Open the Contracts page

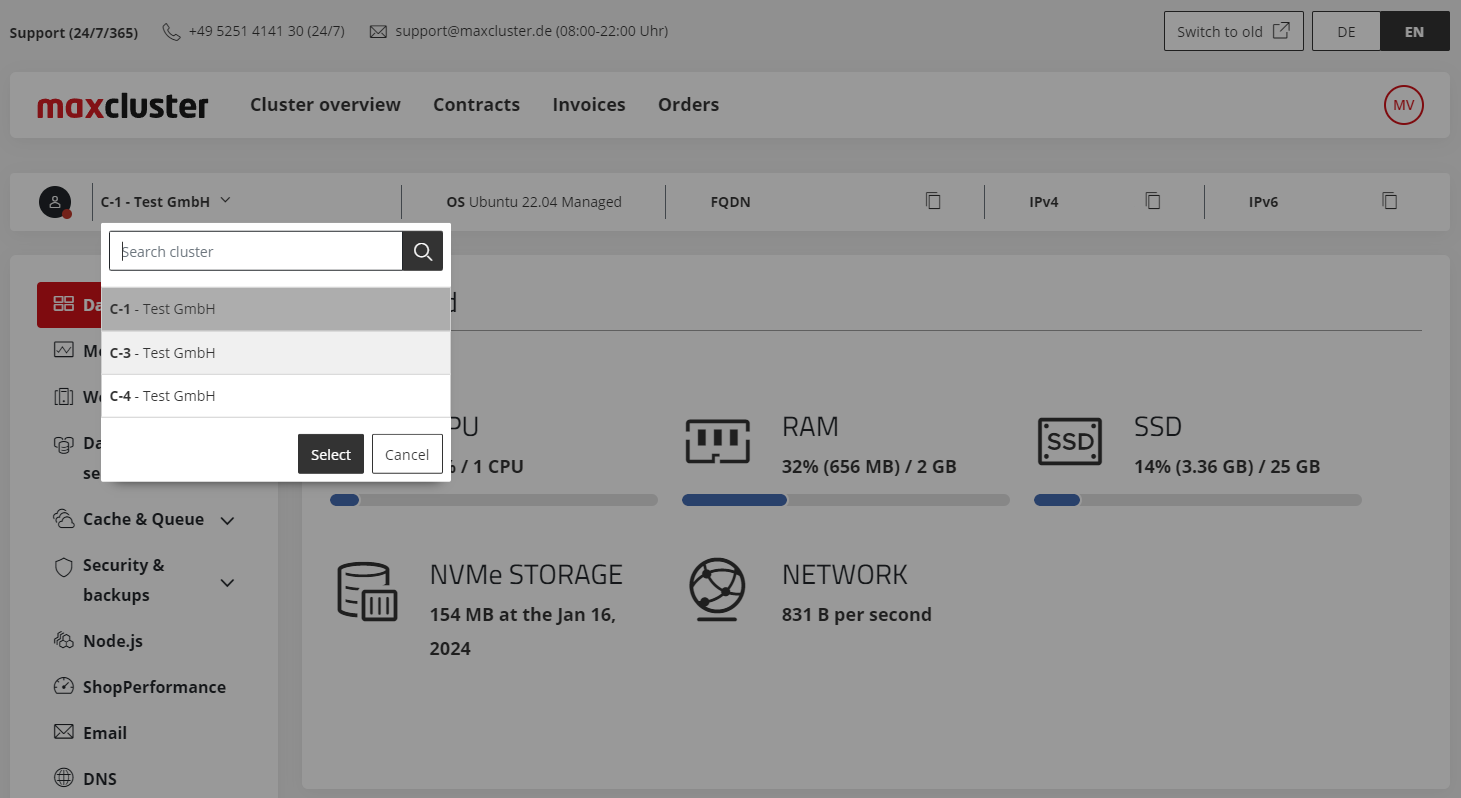point(476,105)
